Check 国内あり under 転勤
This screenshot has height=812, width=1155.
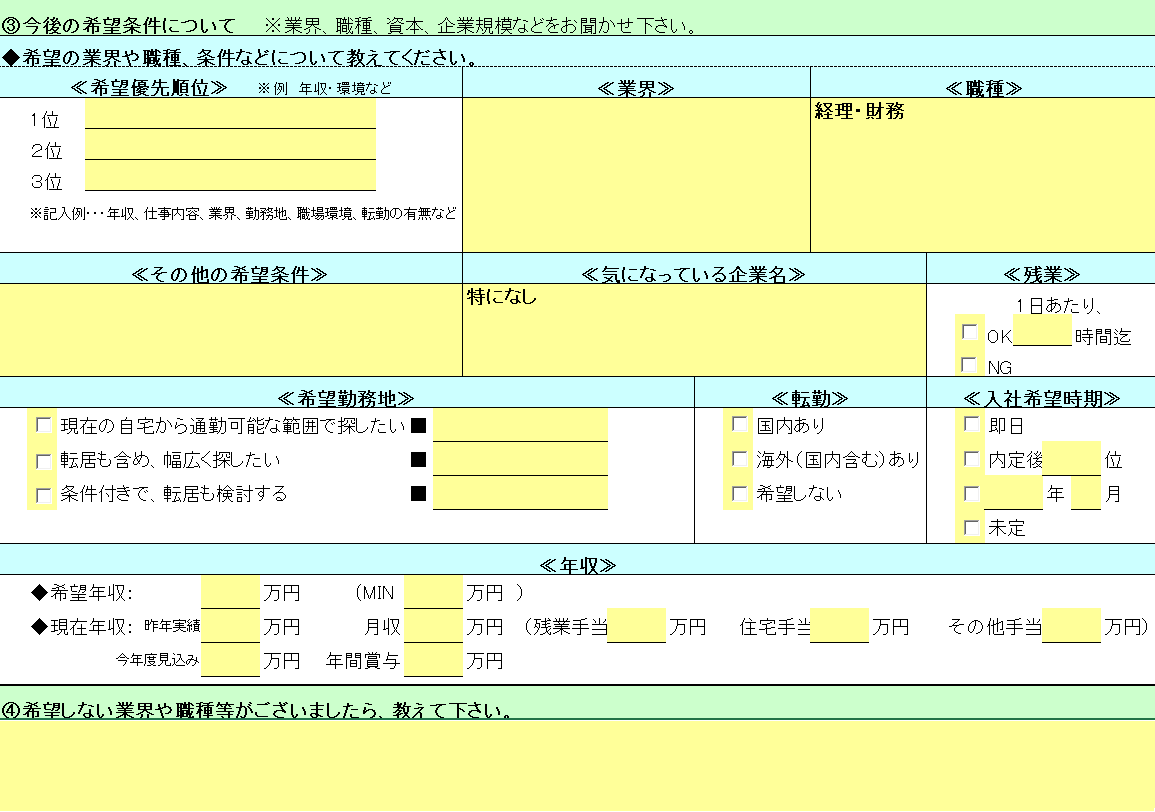[x=740, y=424]
